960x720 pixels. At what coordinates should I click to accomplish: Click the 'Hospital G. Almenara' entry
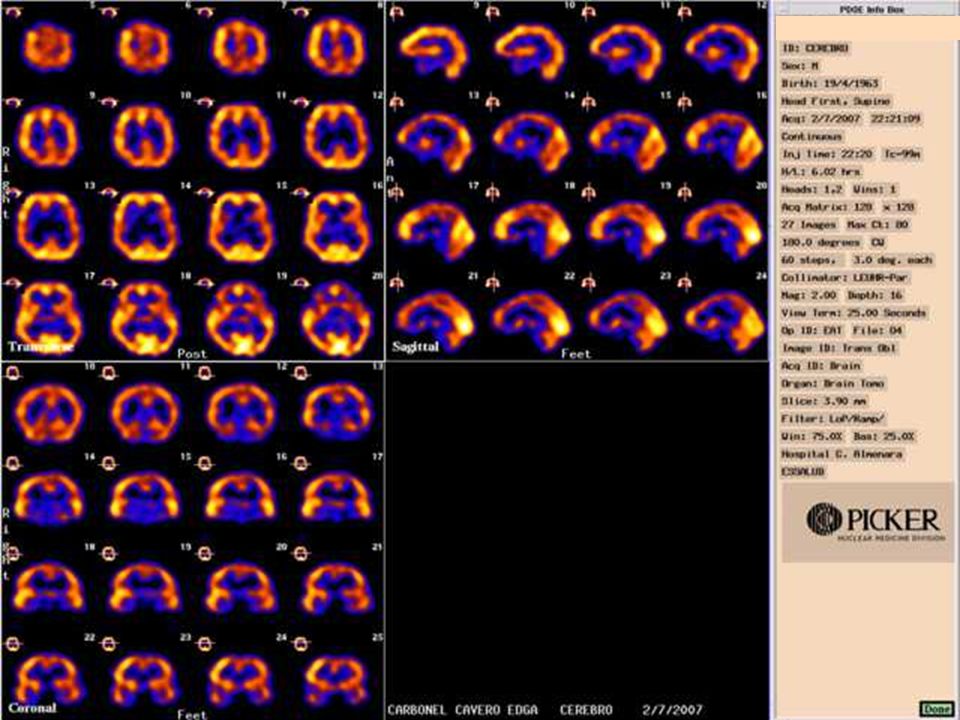tap(842, 454)
